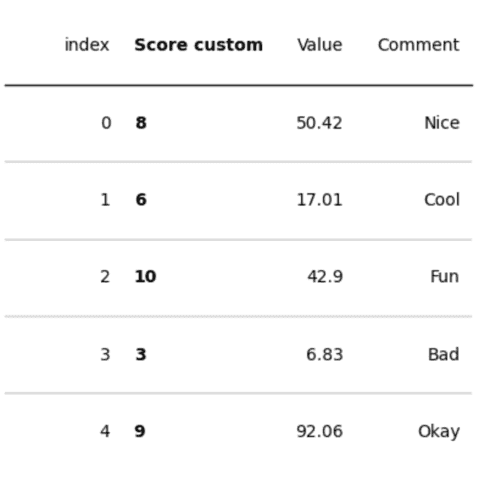Click row index 0 cell
The image size is (480, 480).
point(106,123)
